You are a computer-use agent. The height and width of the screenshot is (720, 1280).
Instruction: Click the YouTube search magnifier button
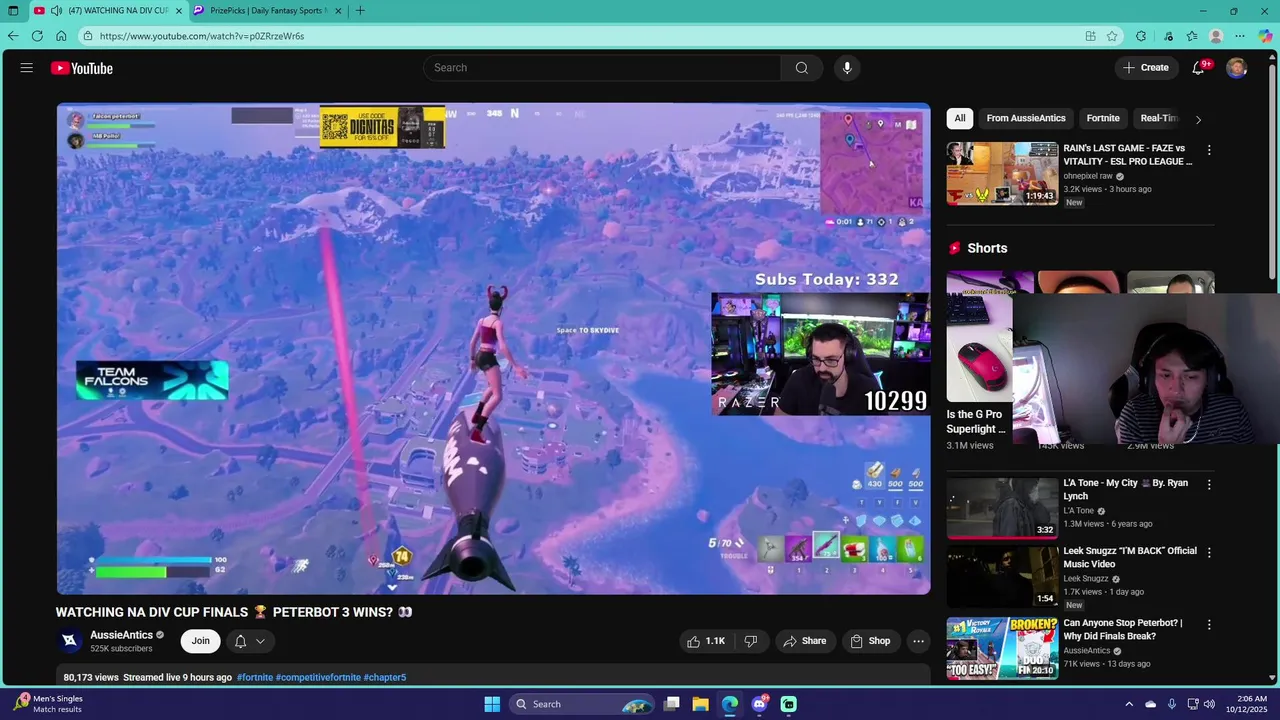[x=801, y=68]
